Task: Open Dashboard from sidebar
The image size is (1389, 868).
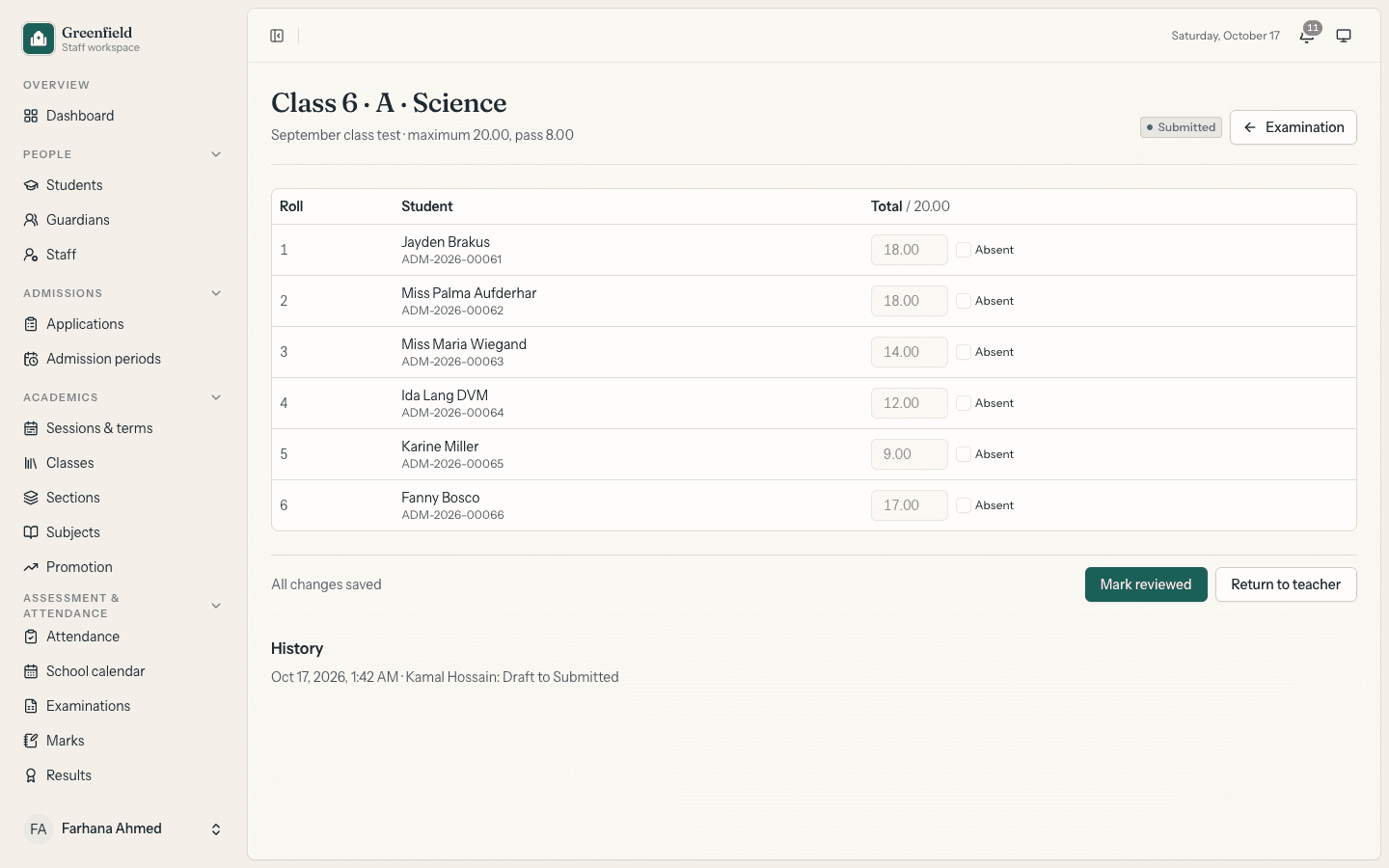Action: pyautogui.click(x=123, y=116)
